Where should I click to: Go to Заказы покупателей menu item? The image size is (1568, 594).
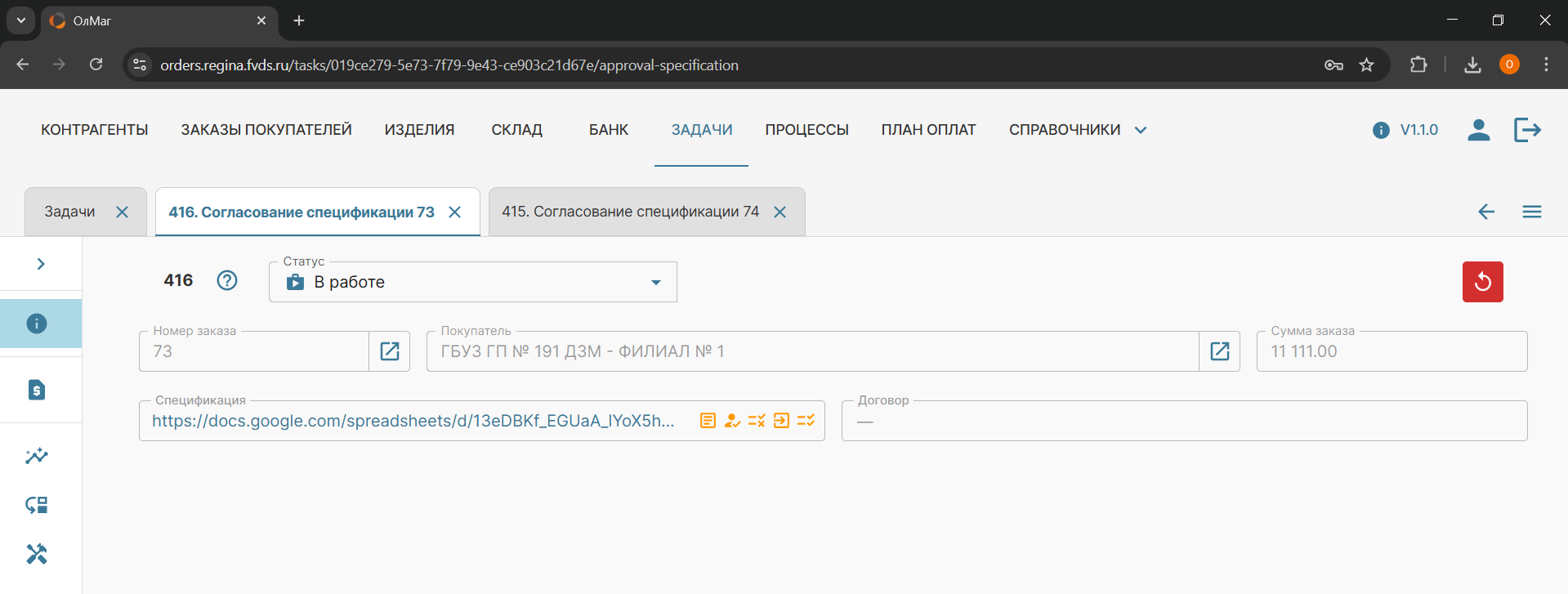pyautogui.click(x=266, y=130)
